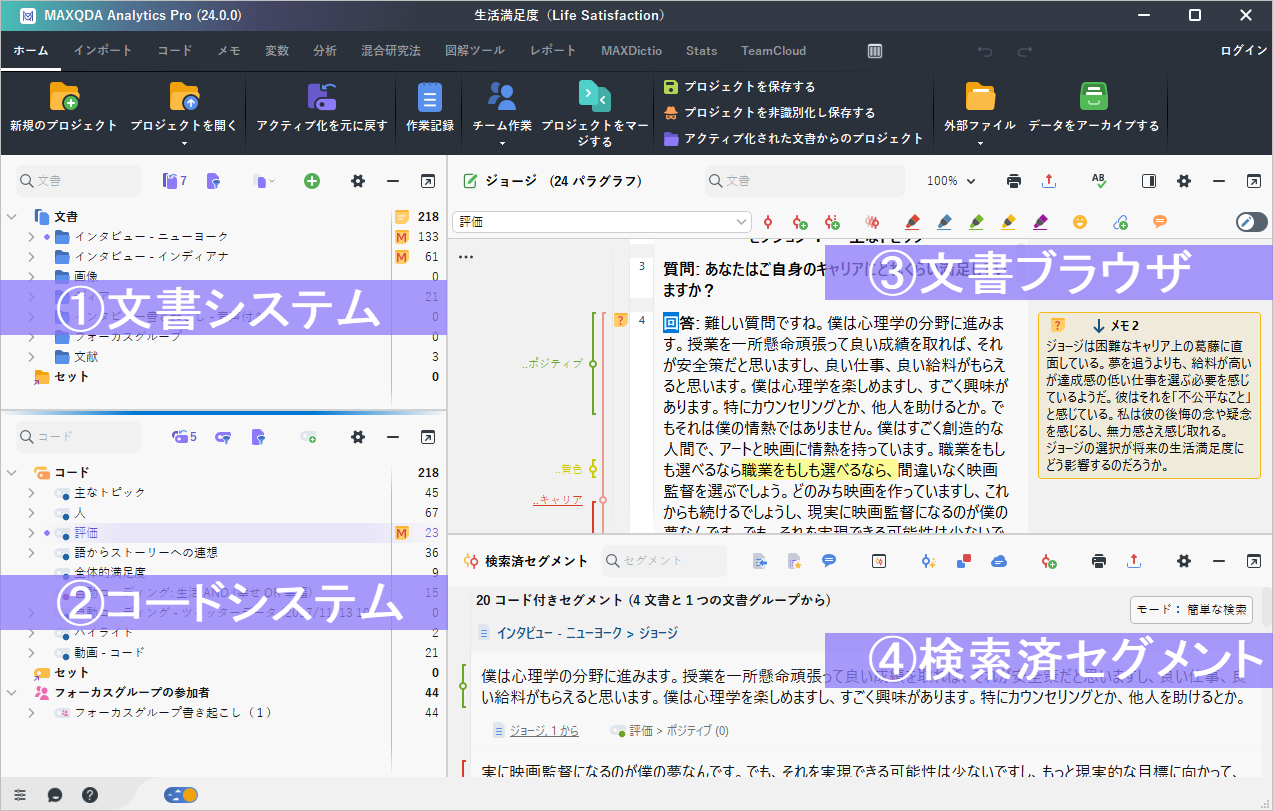Click the help question mark icon in the status bar
This screenshot has width=1273, height=811.
pyautogui.click(x=90, y=795)
